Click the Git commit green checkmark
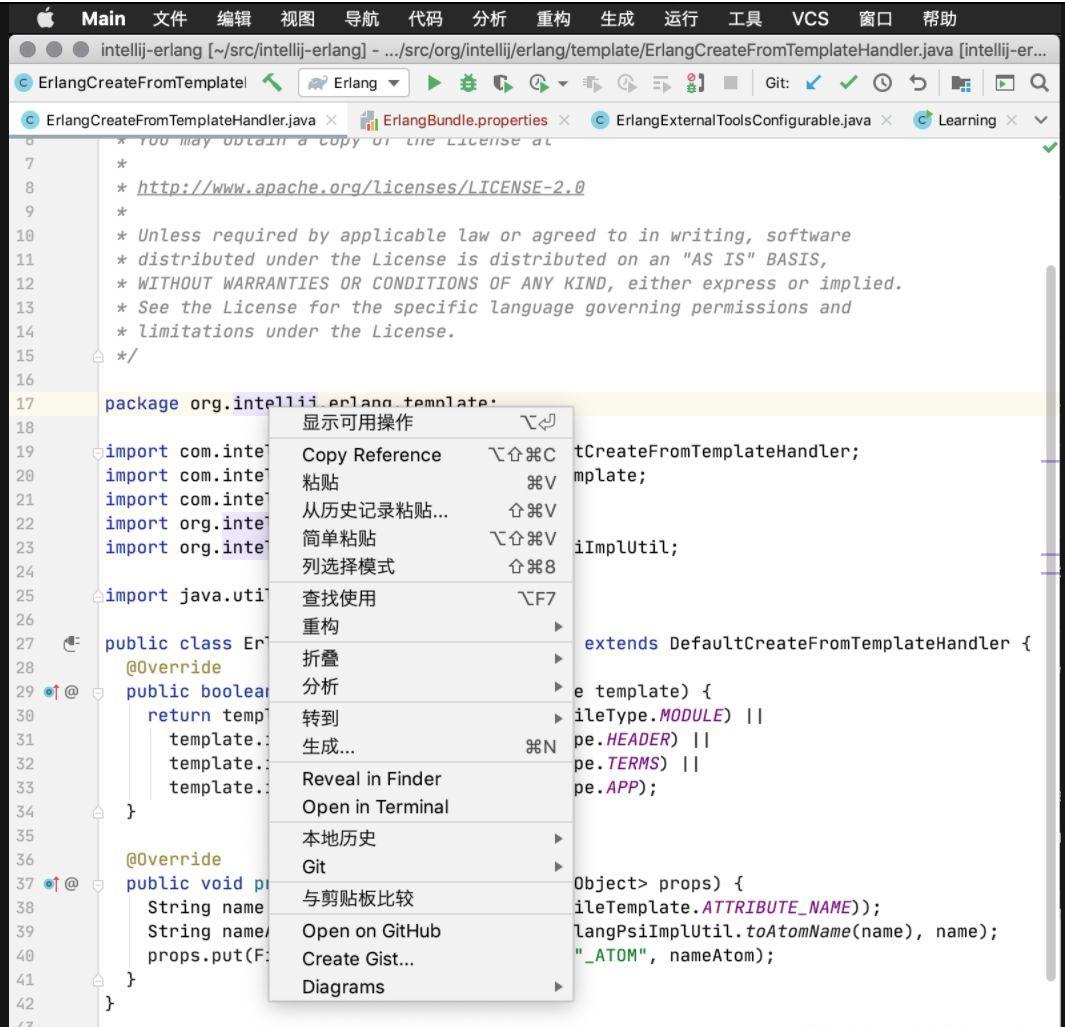 coord(848,83)
